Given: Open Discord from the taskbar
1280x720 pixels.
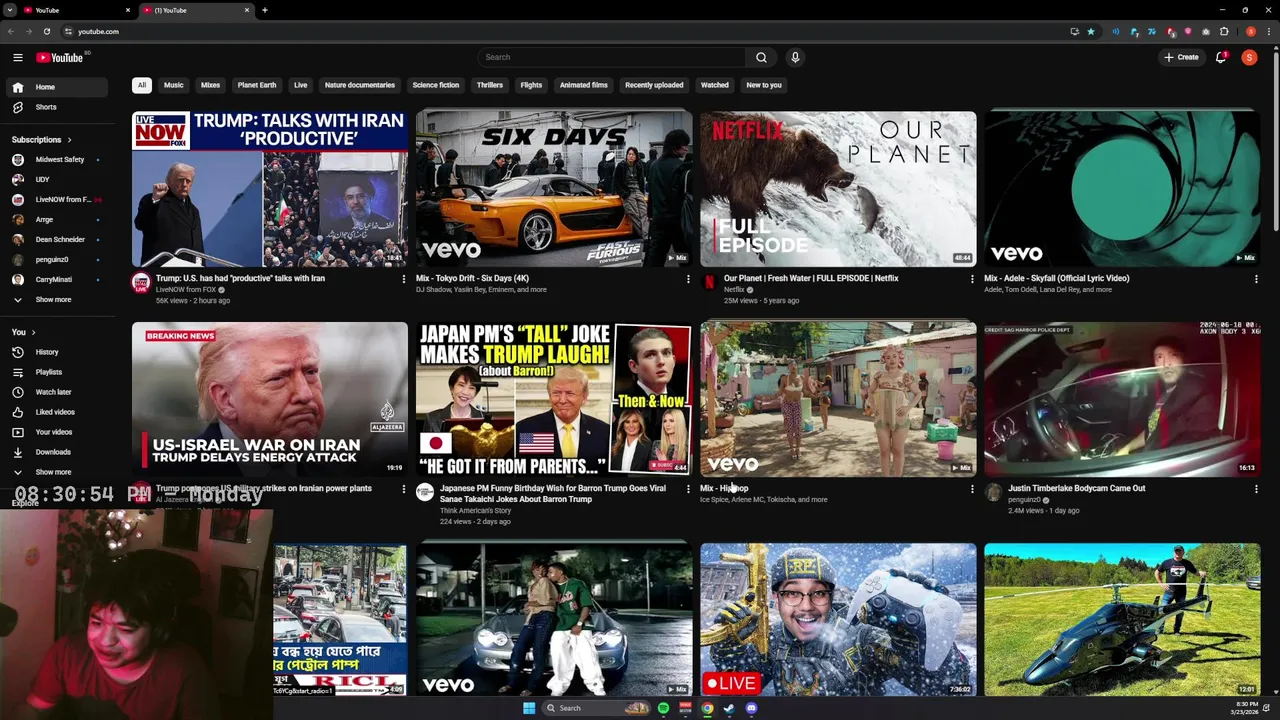Looking at the screenshot, I should click(751, 708).
